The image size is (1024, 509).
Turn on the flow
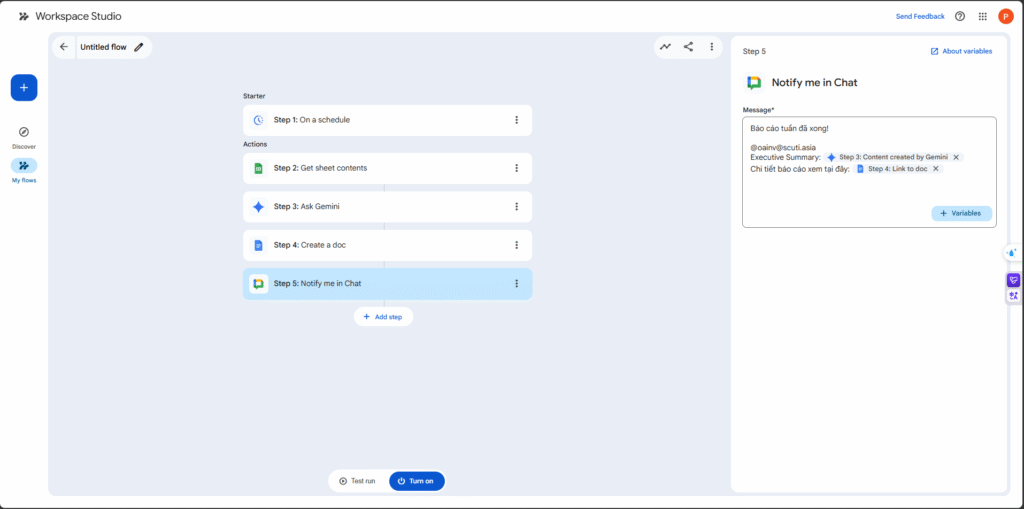(416, 481)
